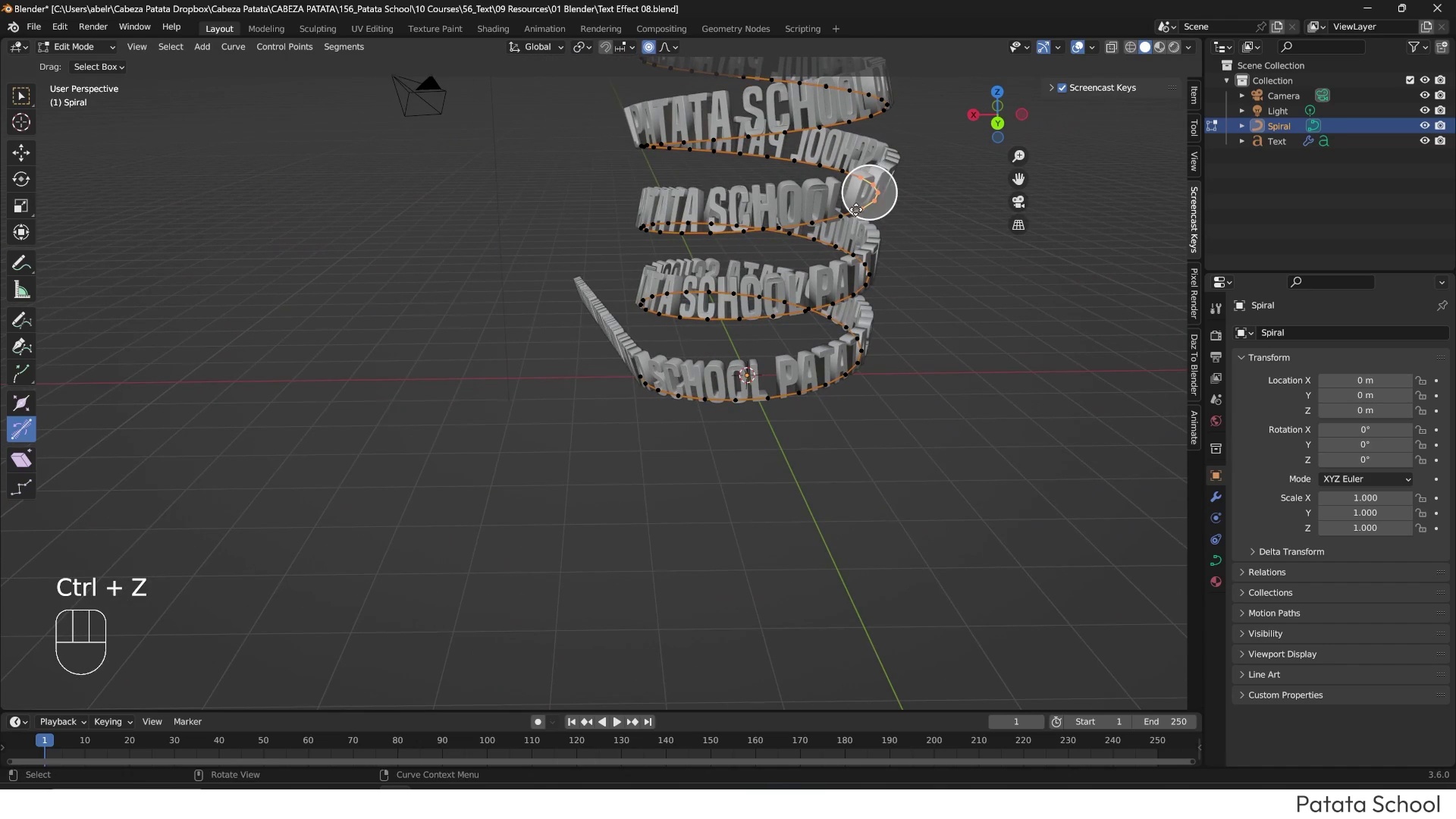
Task: Select the Annotate tool
Action: pyautogui.click(x=21, y=263)
